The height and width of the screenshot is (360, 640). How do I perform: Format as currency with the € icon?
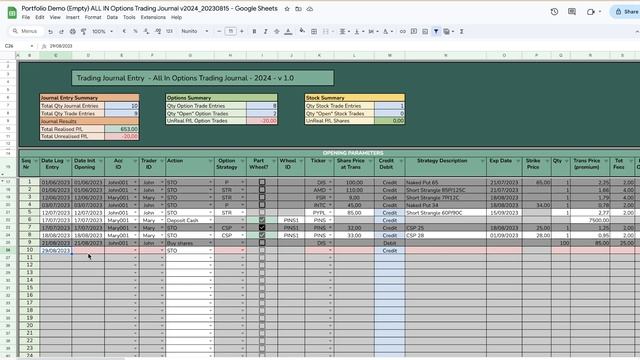pos(124,31)
